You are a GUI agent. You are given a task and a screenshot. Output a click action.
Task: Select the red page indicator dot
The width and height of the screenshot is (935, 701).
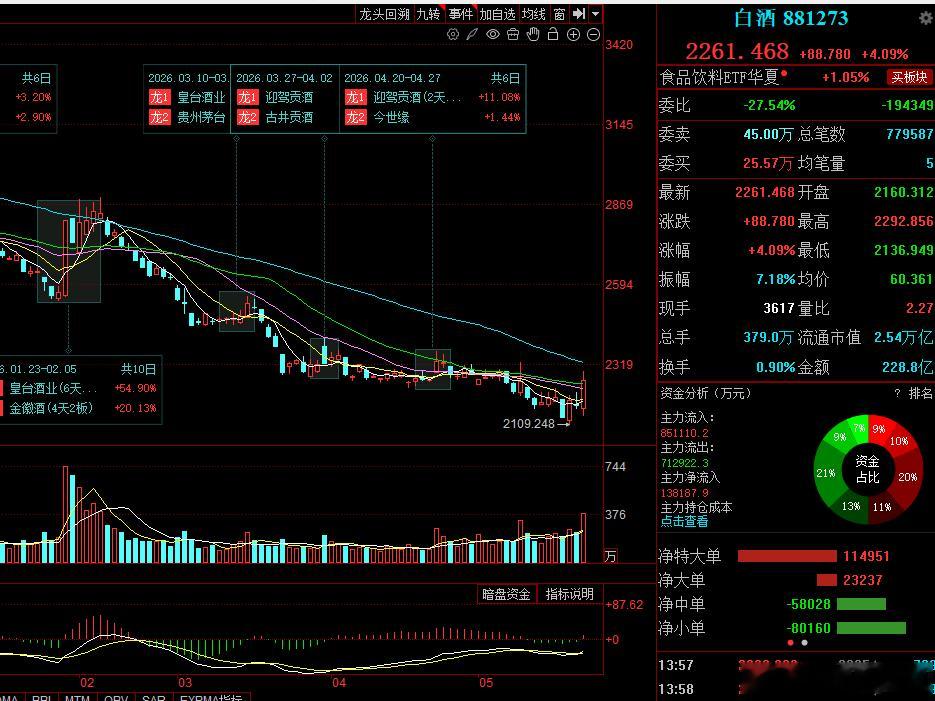[x=791, y=643]
